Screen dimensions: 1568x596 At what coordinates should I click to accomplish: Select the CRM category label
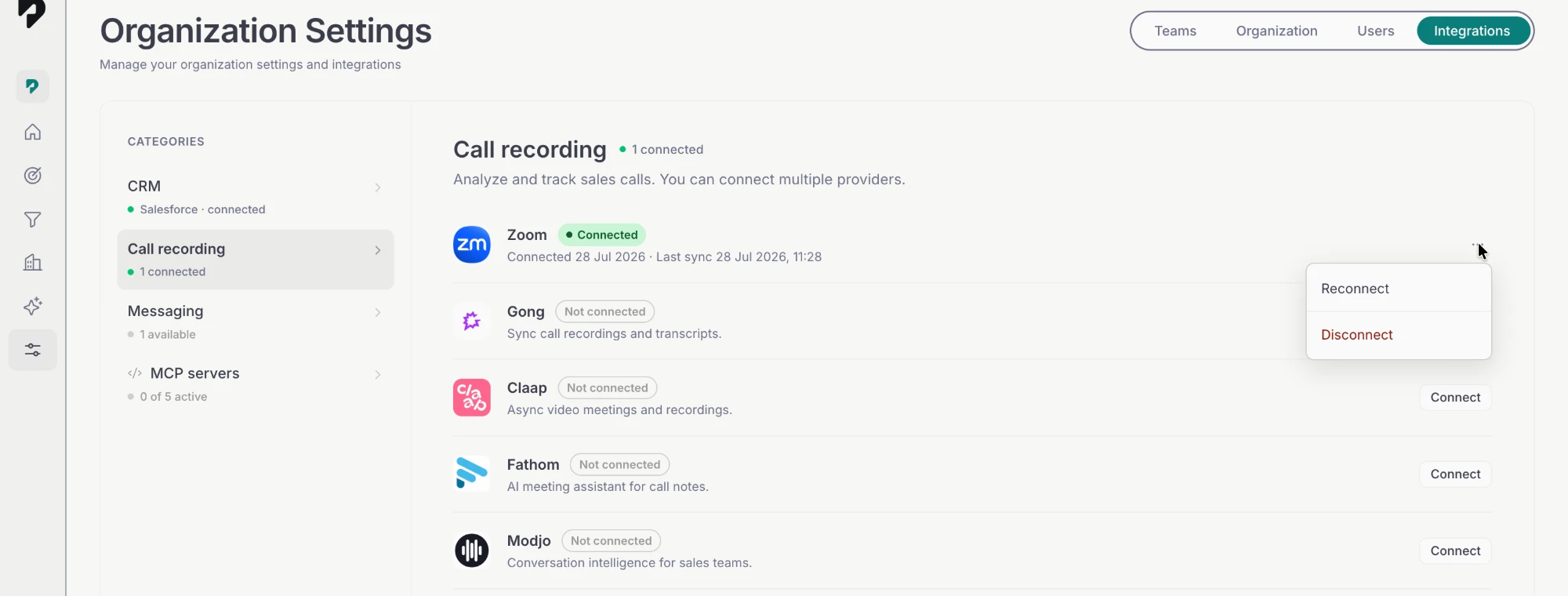(x=144, y=186)
